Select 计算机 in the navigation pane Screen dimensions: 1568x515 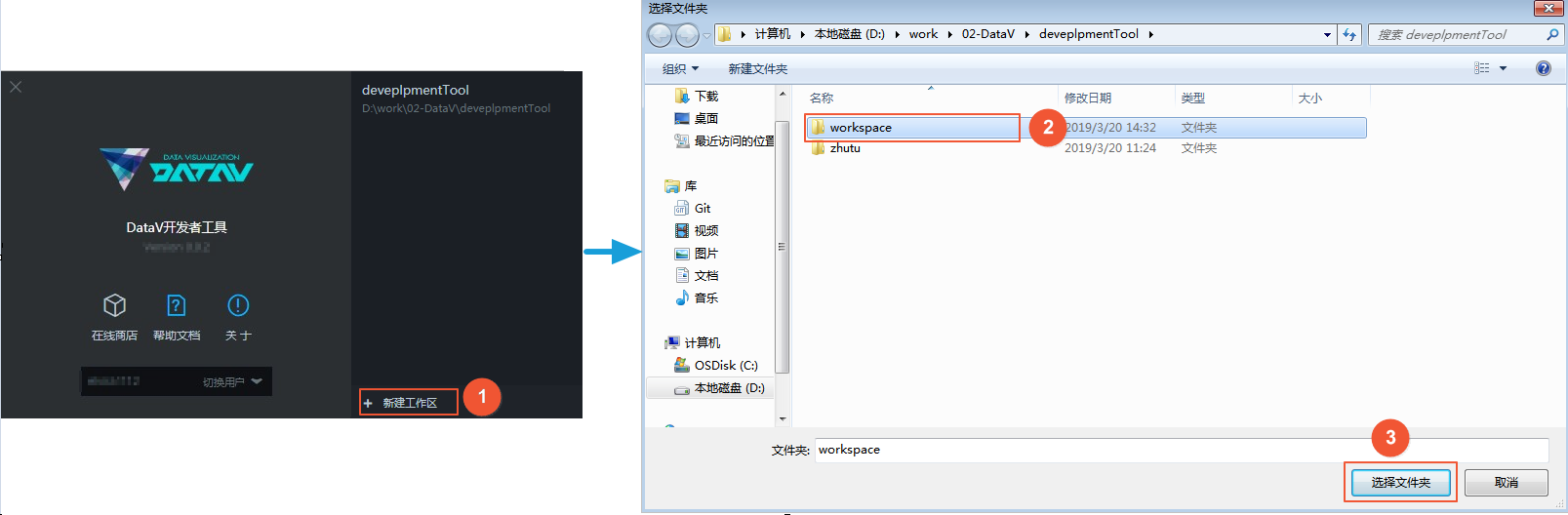pos(692,343)
